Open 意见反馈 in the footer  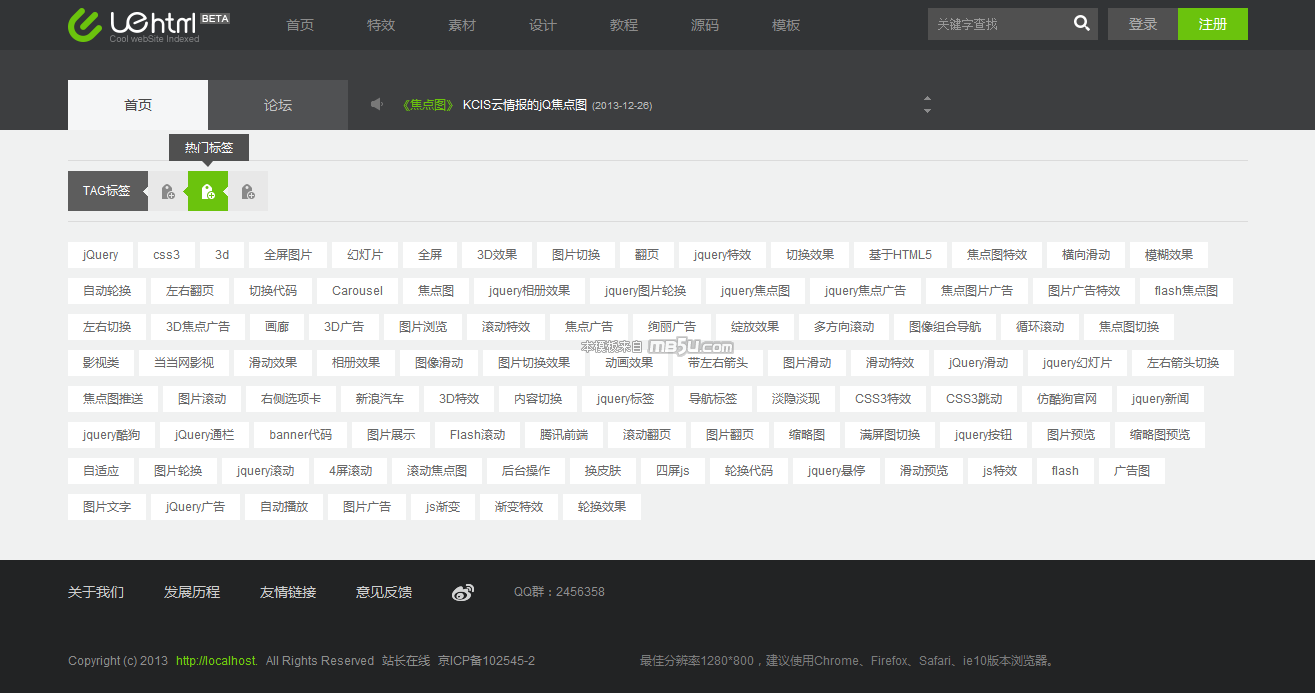click(384, 592)
